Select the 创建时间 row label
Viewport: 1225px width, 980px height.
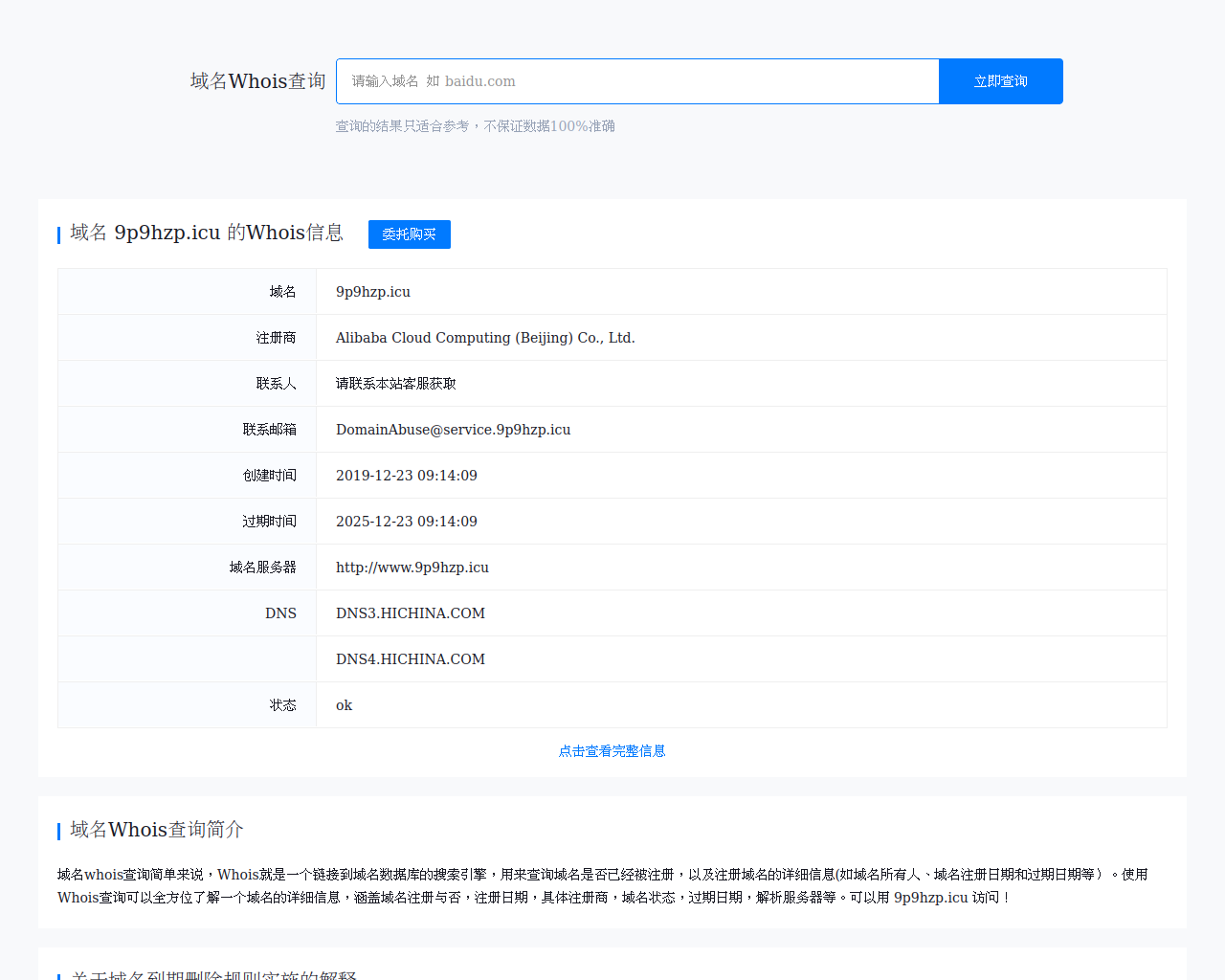pos(269,476)
